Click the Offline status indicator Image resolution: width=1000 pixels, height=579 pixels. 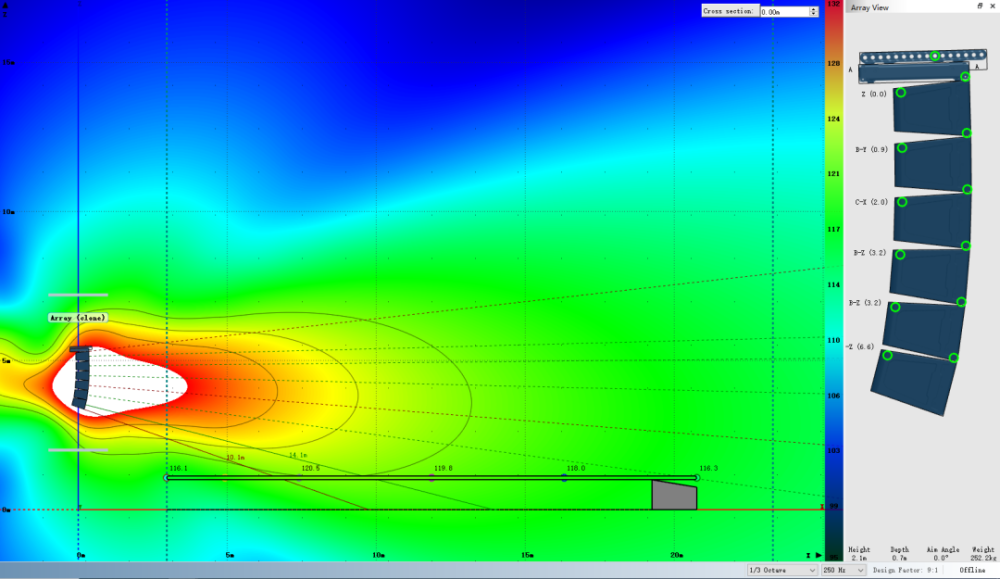click(972, 570)
